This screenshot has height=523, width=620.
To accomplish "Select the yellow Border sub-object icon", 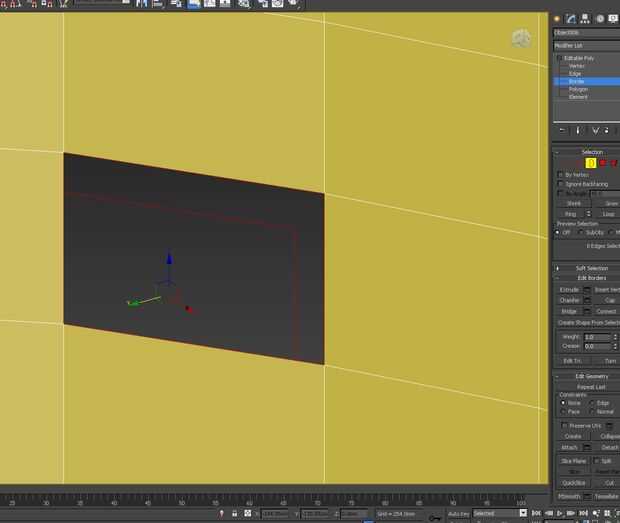I will click(591, 163).
